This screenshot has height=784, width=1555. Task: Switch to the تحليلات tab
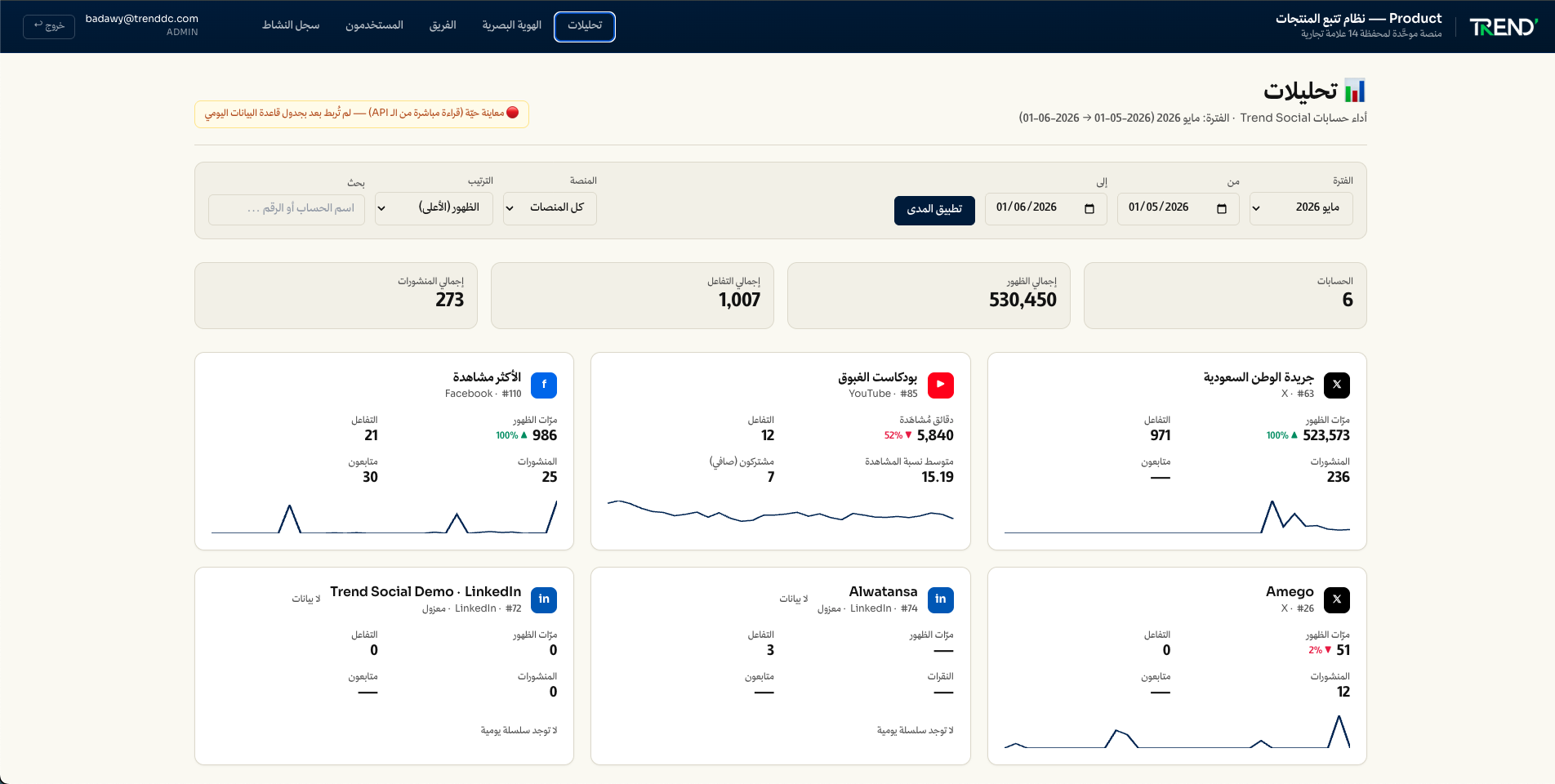[585, 26]
